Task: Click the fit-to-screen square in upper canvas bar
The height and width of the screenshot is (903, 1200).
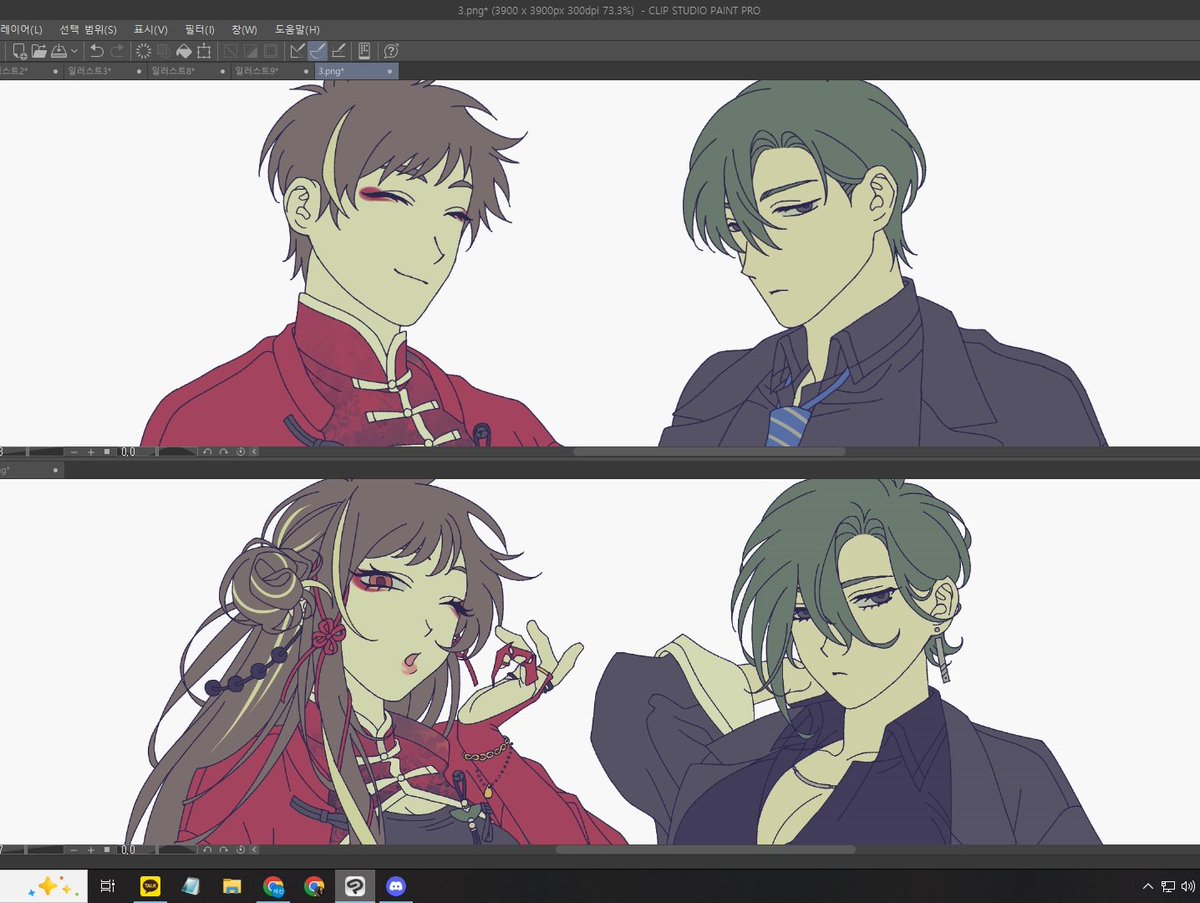Action: (x=106, y=452)
